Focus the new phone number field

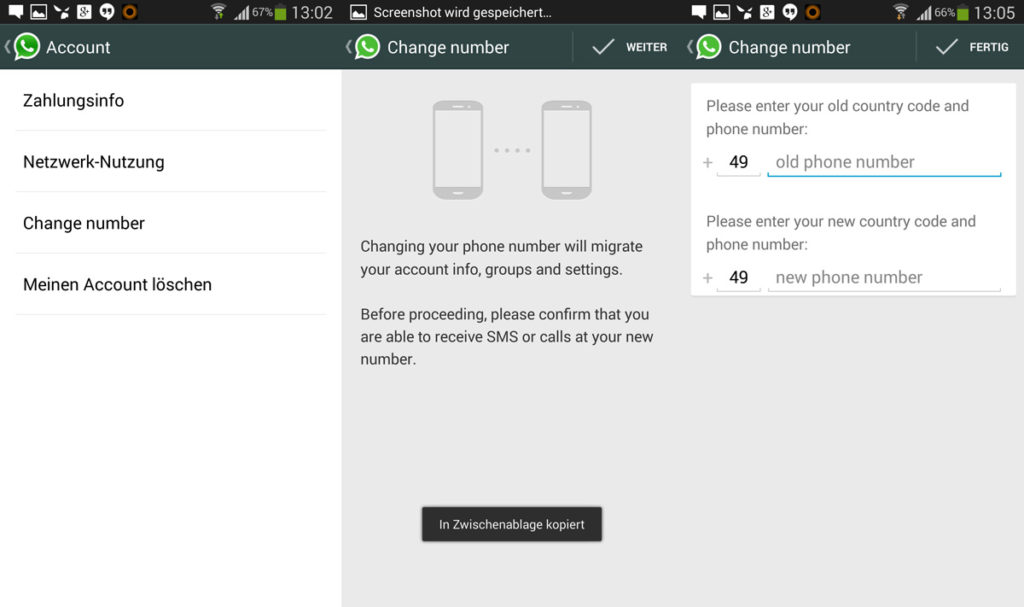(884, 278)
